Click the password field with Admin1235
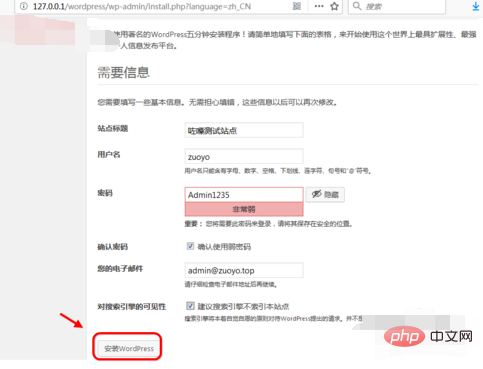This screenshot has width=483, height=369. point(244,195)
